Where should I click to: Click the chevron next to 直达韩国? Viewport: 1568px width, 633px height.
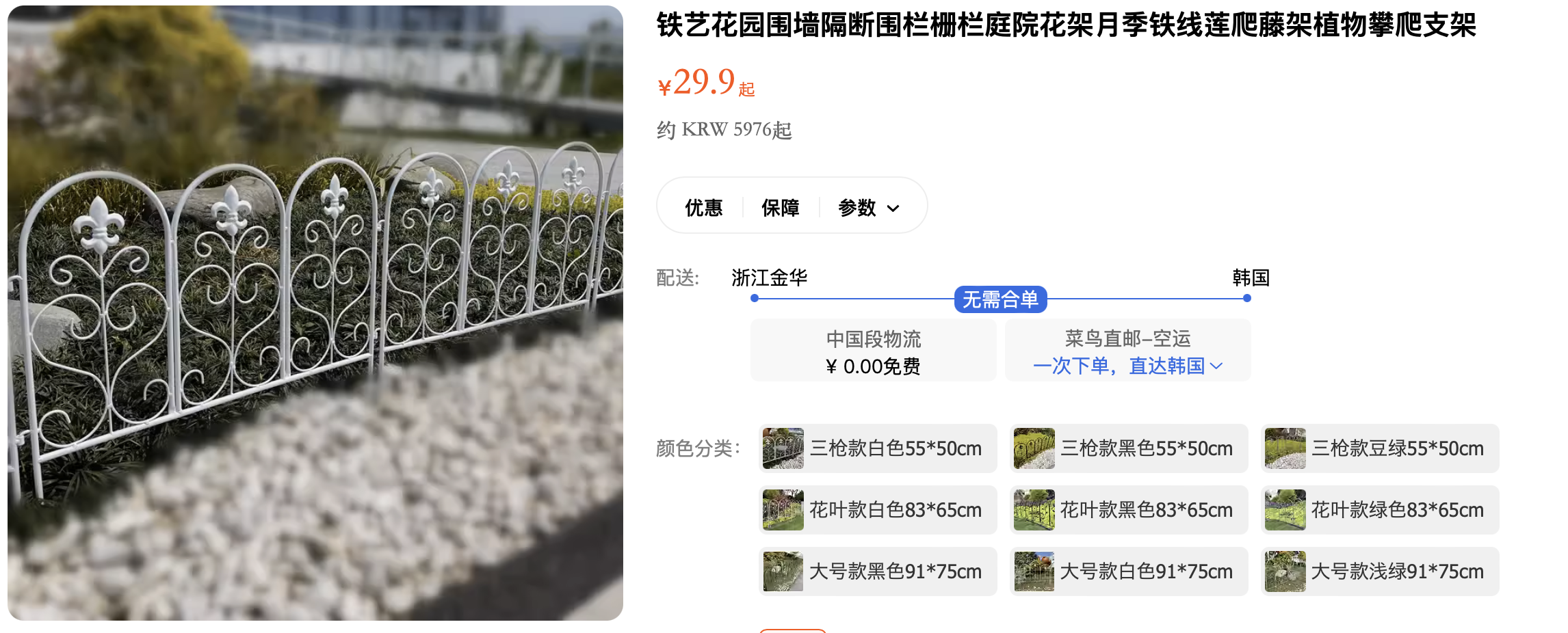[x=1216, y=366]
